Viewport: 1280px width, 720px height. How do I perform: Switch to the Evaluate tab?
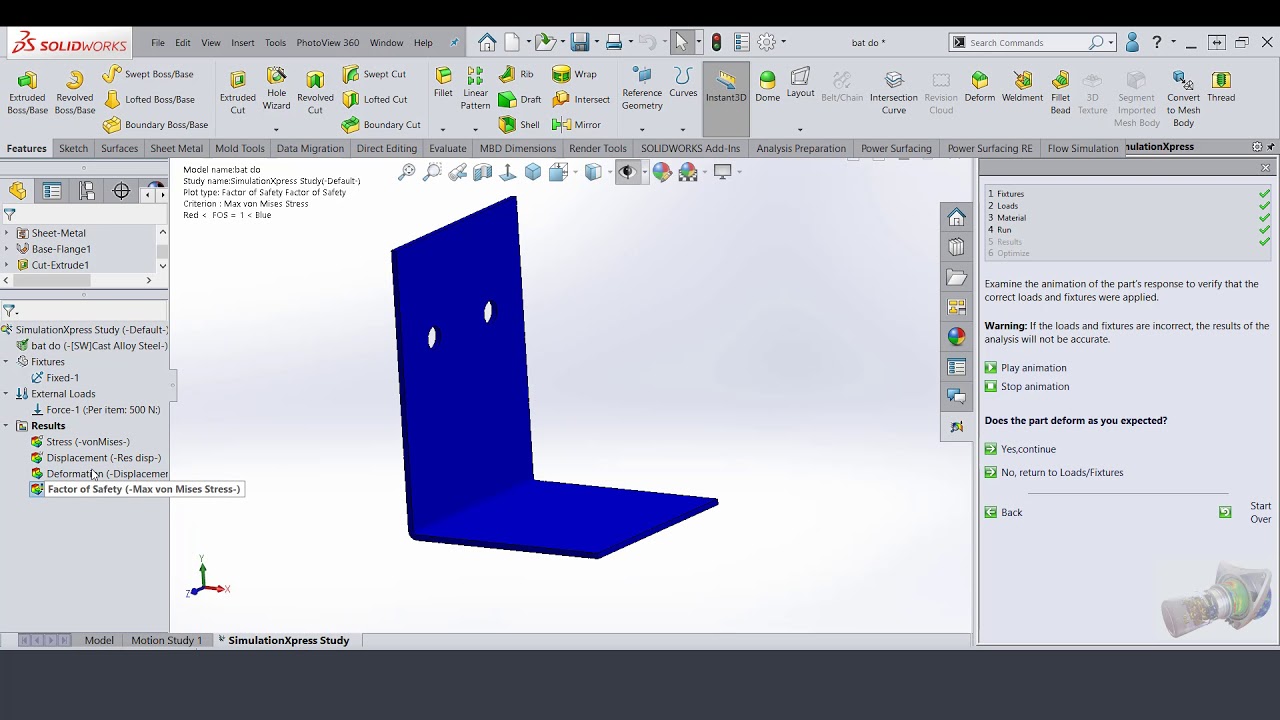[x=448, y=148]
